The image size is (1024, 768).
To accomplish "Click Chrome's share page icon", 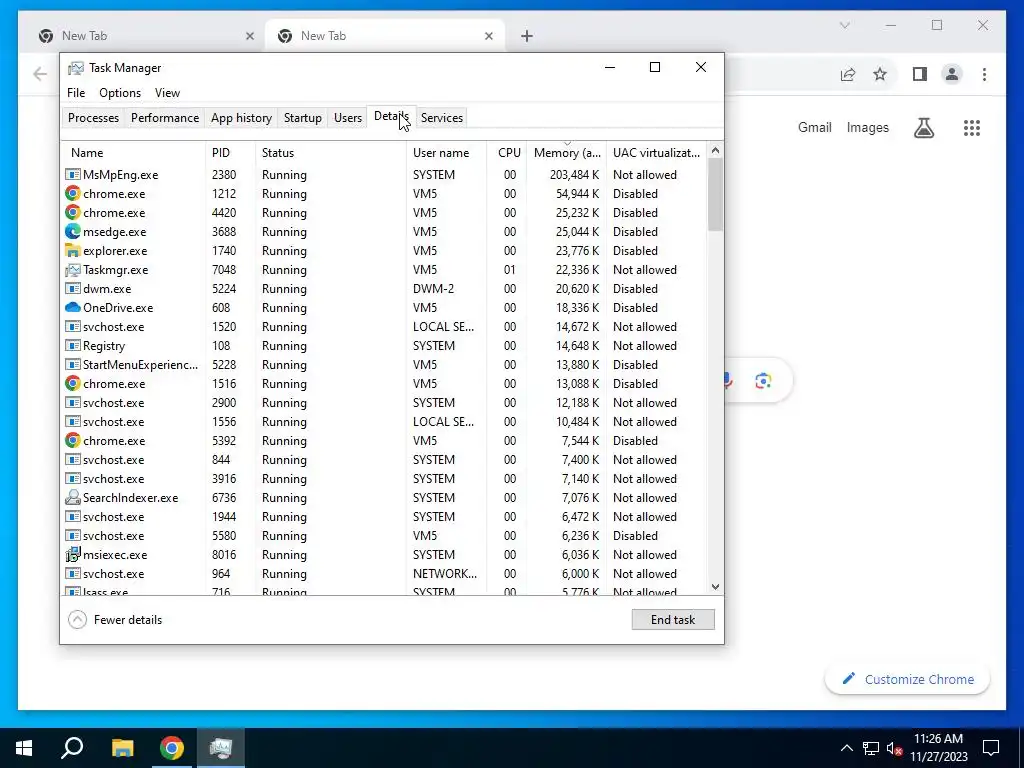I will pos(848,74).
